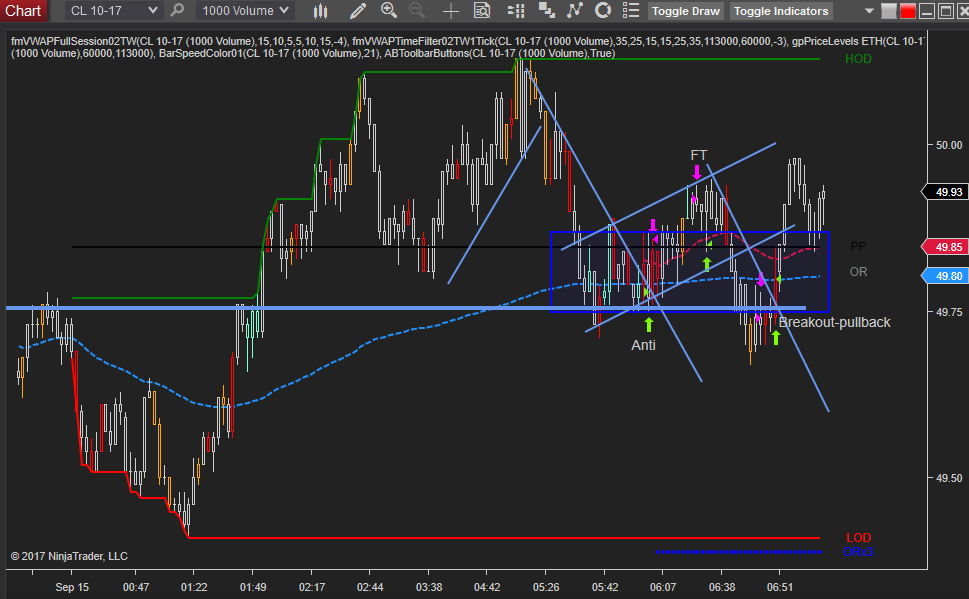Screen dimensions: 969x599
Task: Click the red interval link square
Action: 908,11
